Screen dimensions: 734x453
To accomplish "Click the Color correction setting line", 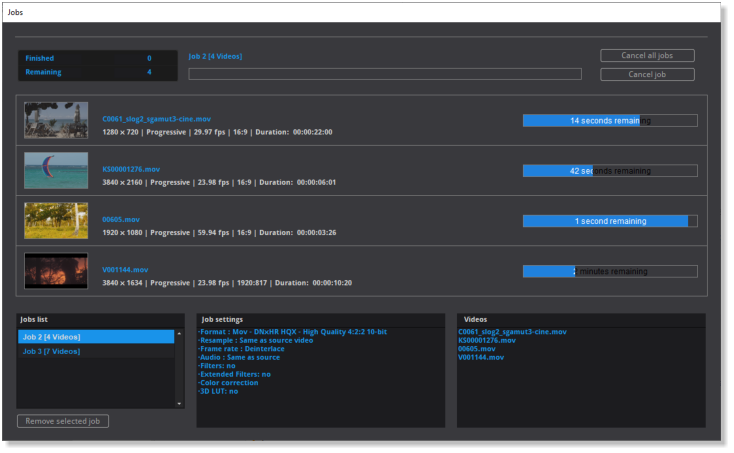I will [228, 382].
